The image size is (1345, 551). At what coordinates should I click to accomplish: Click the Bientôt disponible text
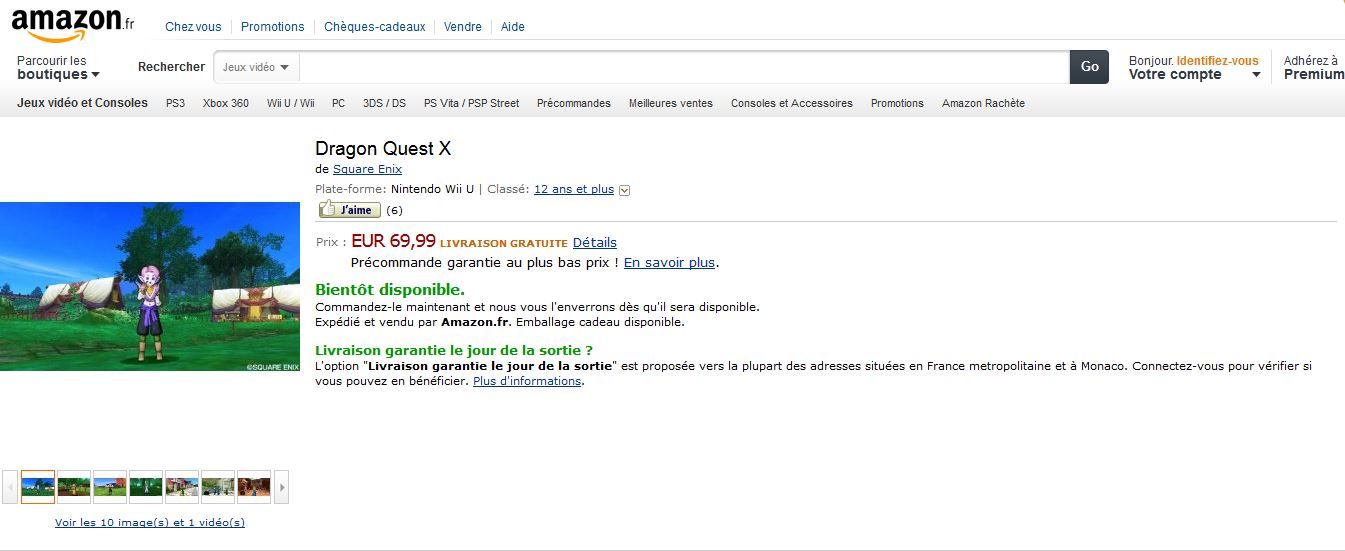point(390,290)
